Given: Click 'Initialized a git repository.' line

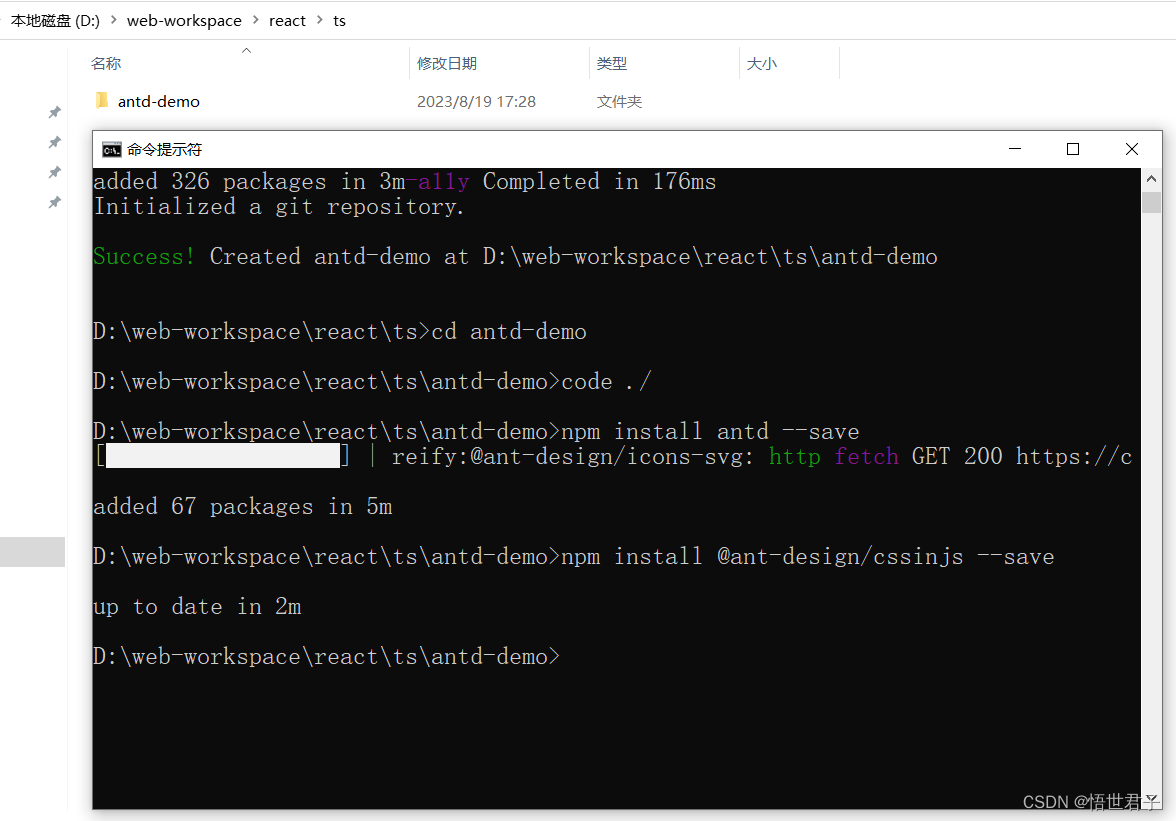Looking at the screenshot, I should (x=278, y=207).
